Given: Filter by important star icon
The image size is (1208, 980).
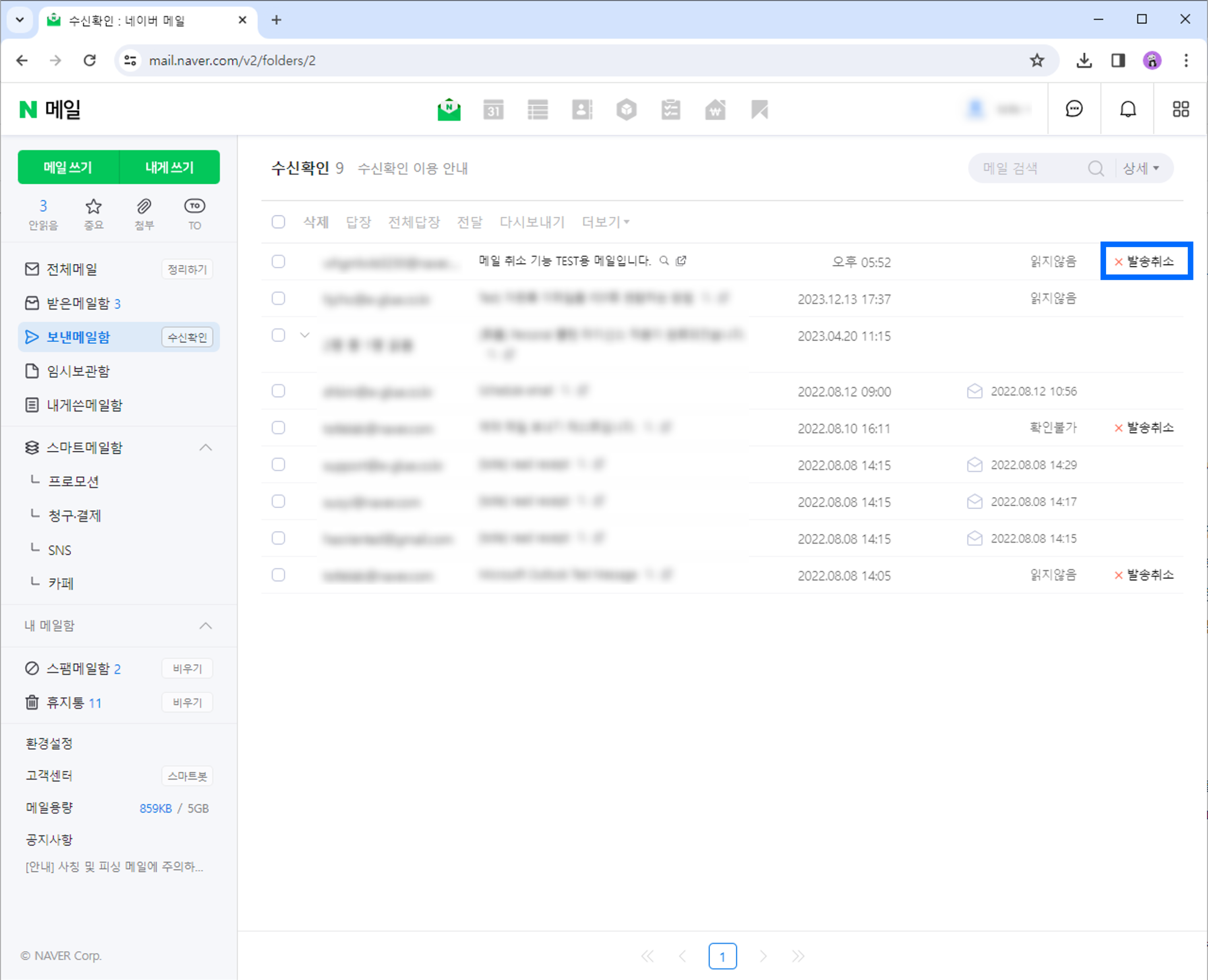Looking at the screenshot, I should pos(94,213).
